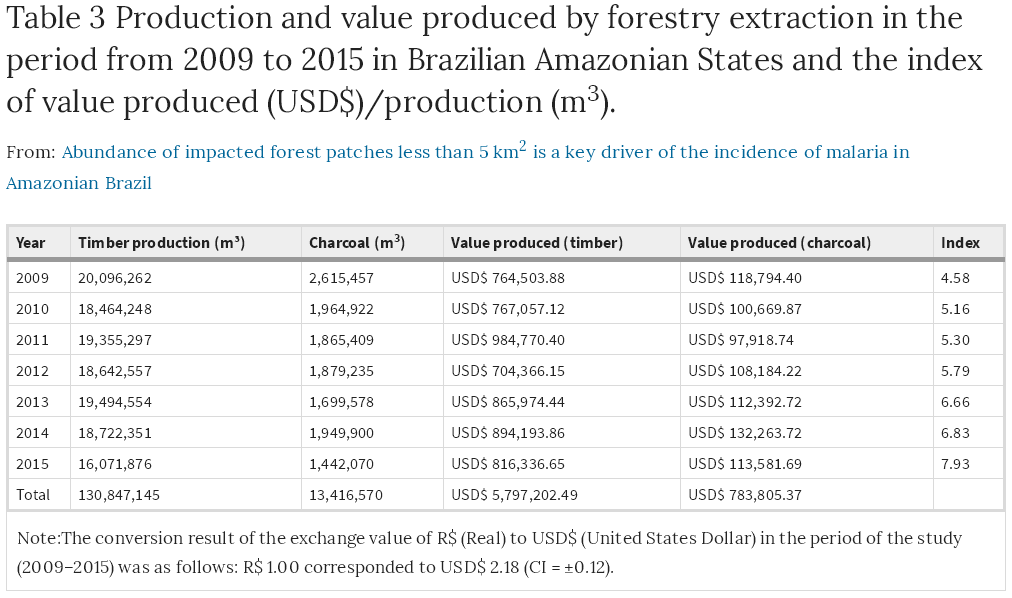Click the 2015 year cell
Screen dimensions: 1012x598
pos(31,464)
